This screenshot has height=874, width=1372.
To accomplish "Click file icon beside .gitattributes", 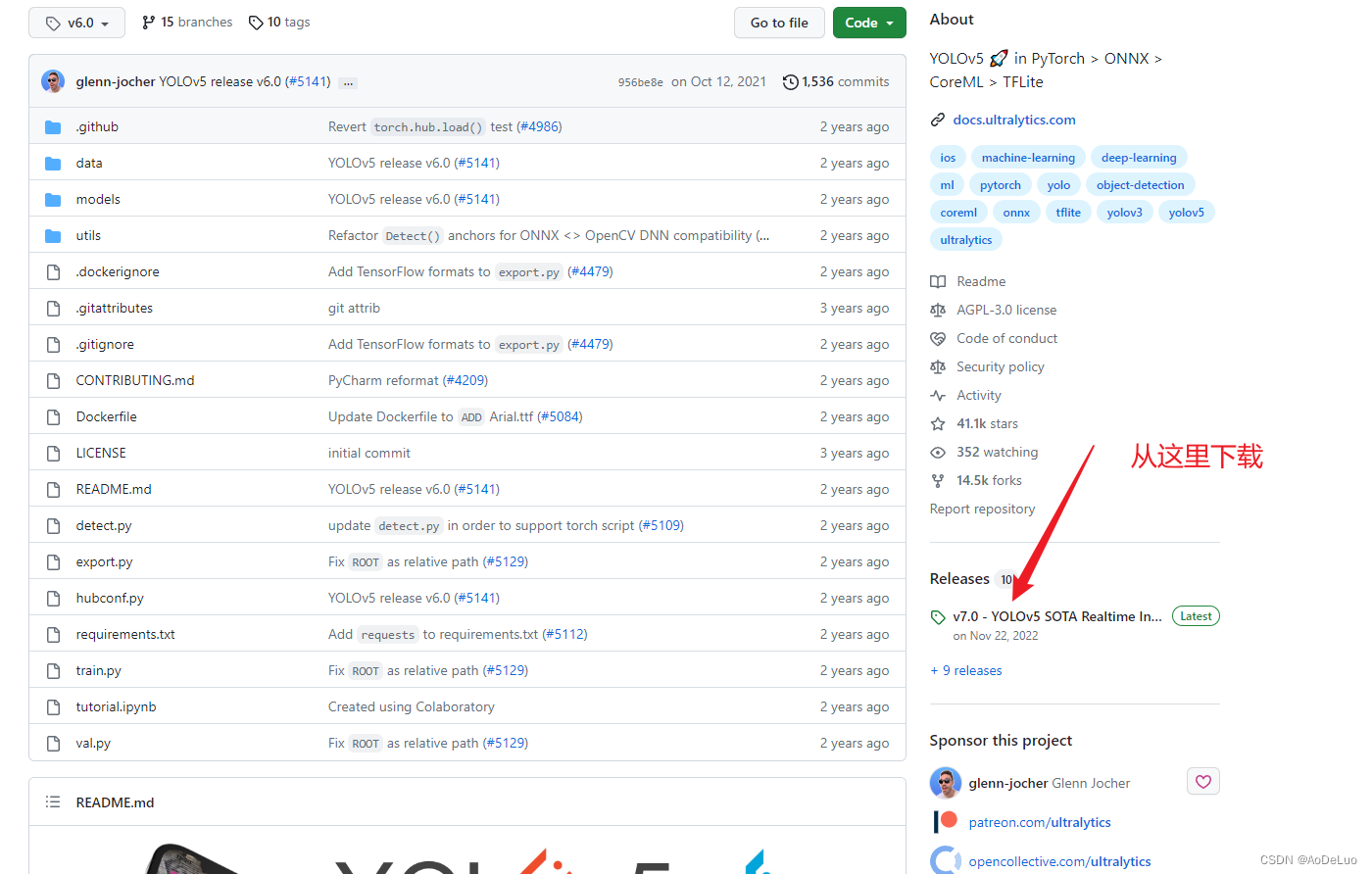I will [53, 308].
